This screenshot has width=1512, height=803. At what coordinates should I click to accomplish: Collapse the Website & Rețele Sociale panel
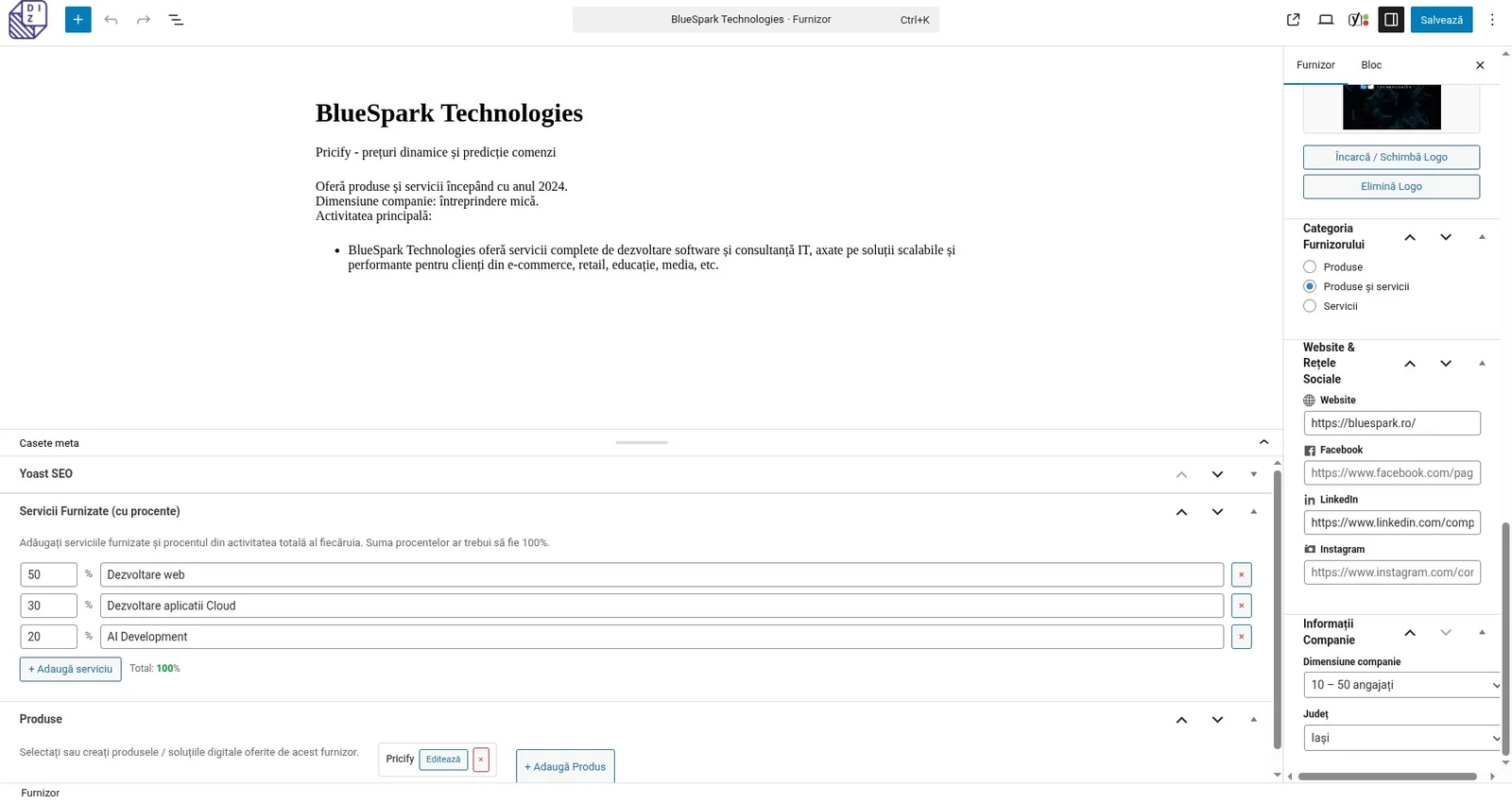(1482, 364)
